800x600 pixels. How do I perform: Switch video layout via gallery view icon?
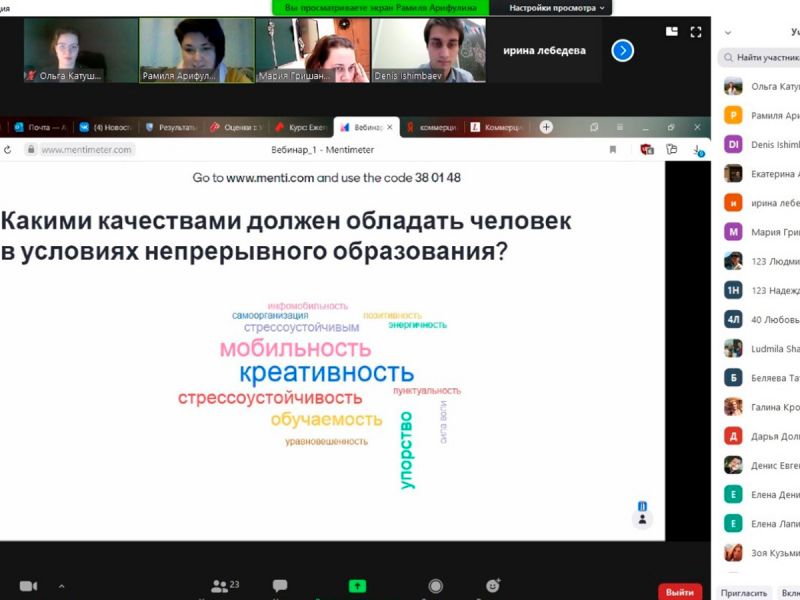click(x=671, y=32)
